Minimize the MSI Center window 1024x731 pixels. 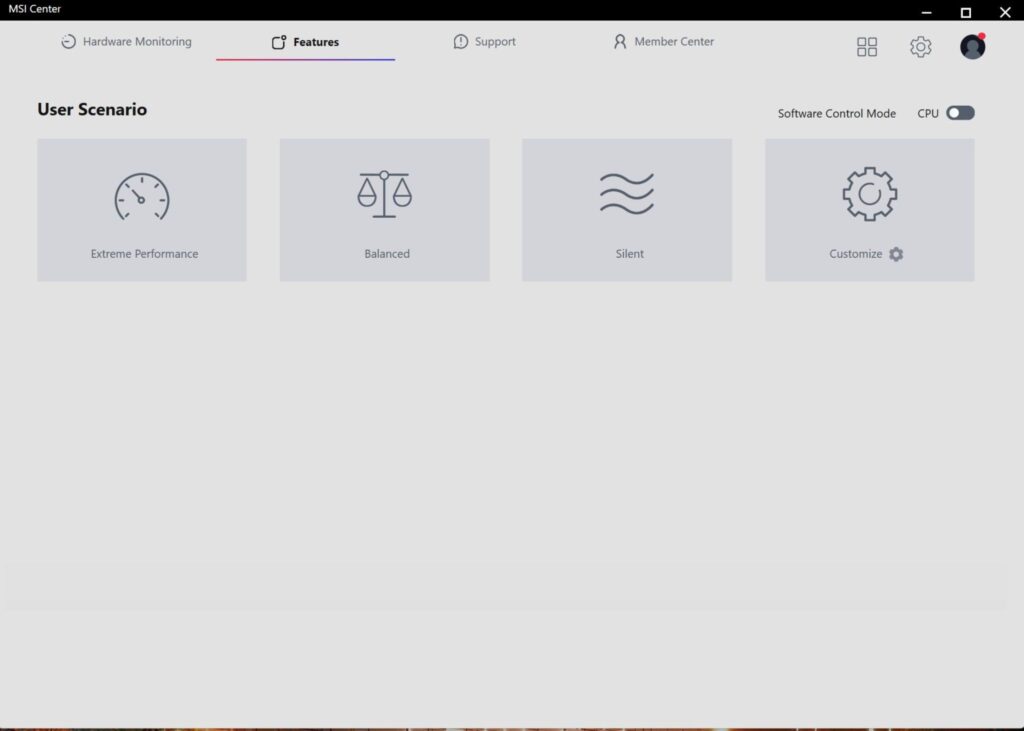(926, 12)
